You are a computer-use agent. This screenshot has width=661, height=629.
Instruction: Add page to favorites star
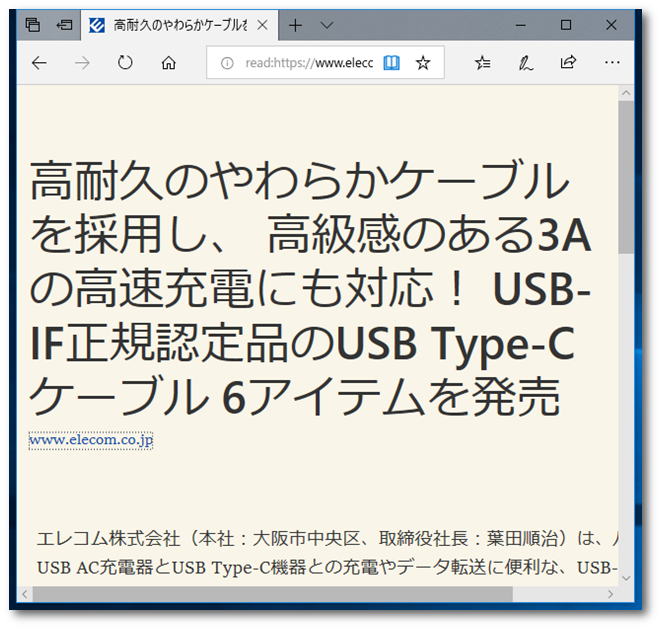click(423, 63)
